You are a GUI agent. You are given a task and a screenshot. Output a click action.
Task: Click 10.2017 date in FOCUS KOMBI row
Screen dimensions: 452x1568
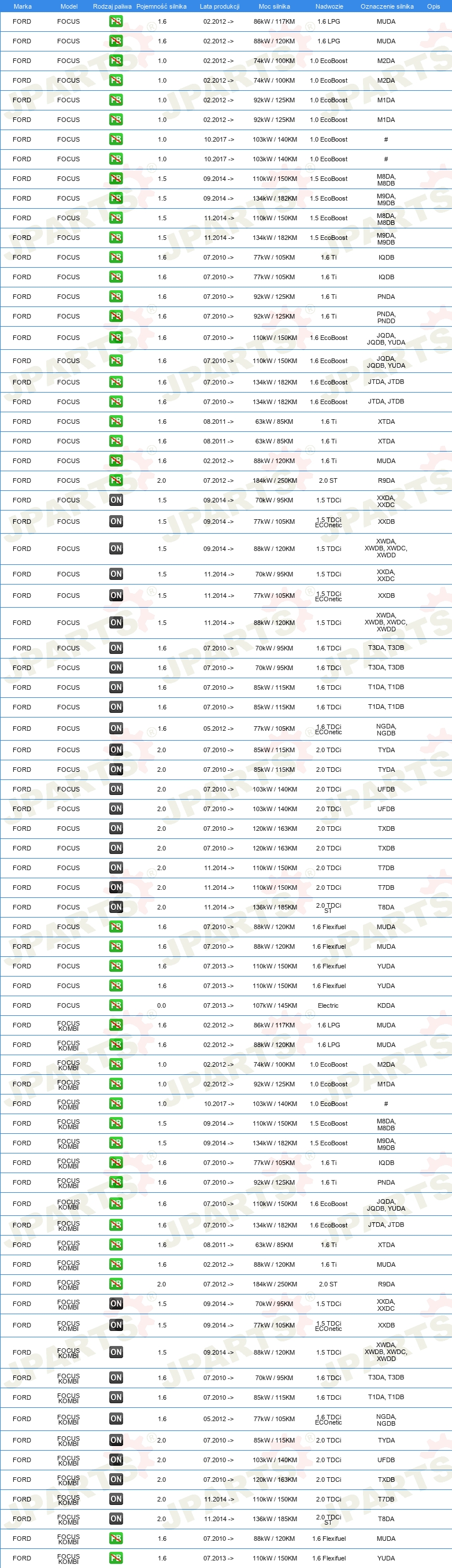click(x=218, y=1104)
